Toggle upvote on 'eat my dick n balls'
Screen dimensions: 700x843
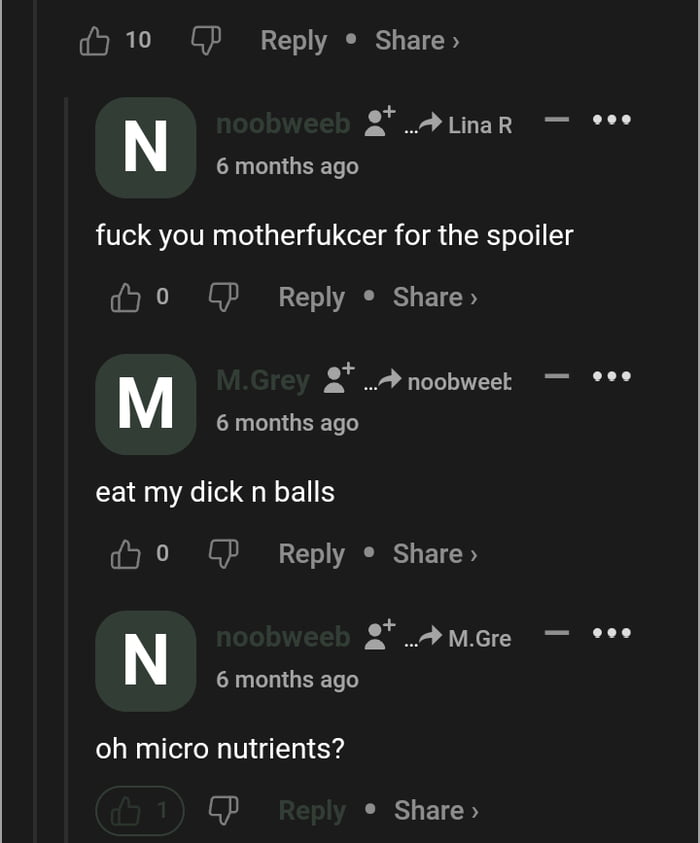pos(126,554)
